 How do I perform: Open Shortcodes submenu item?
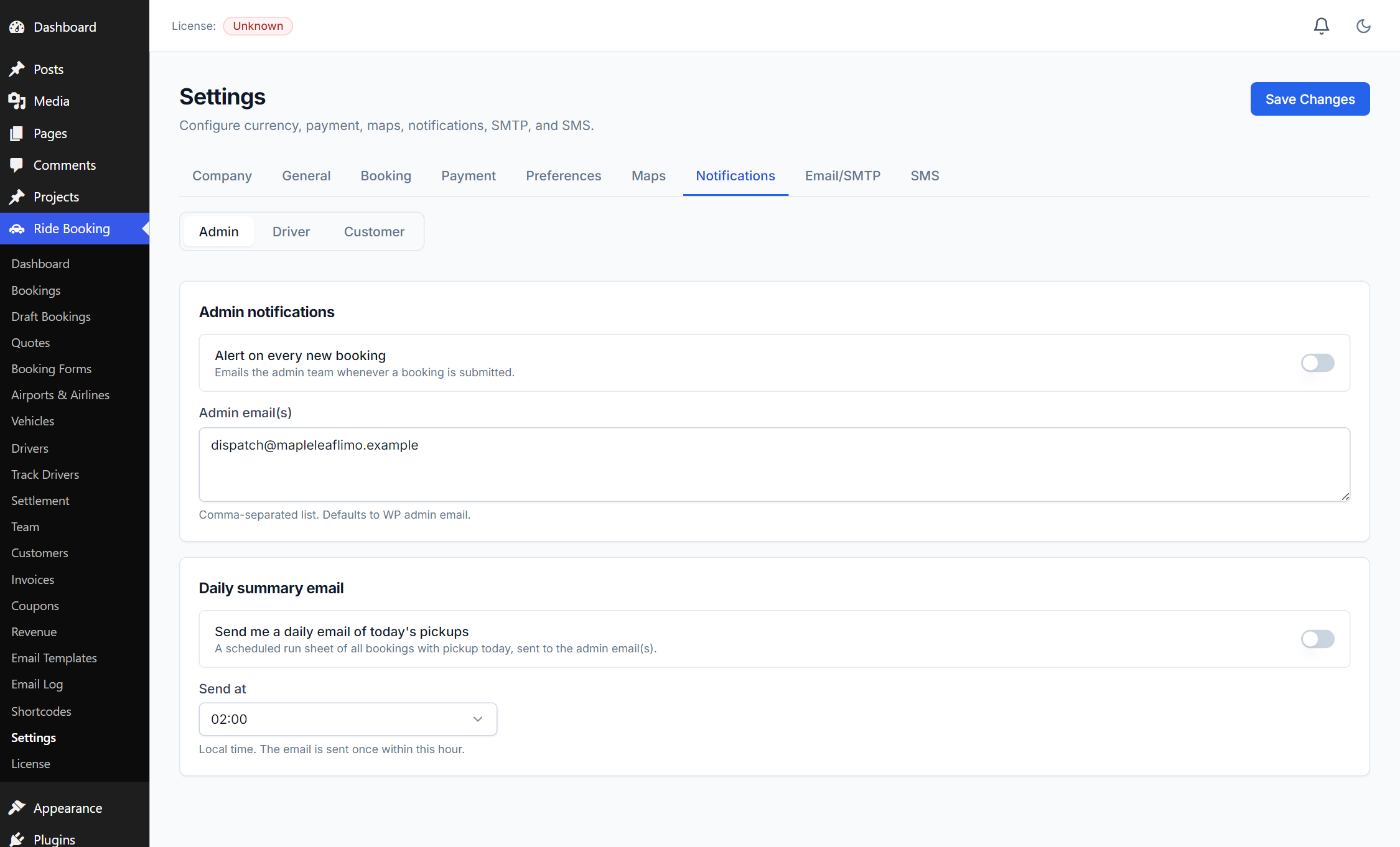[x=41, y=711]
